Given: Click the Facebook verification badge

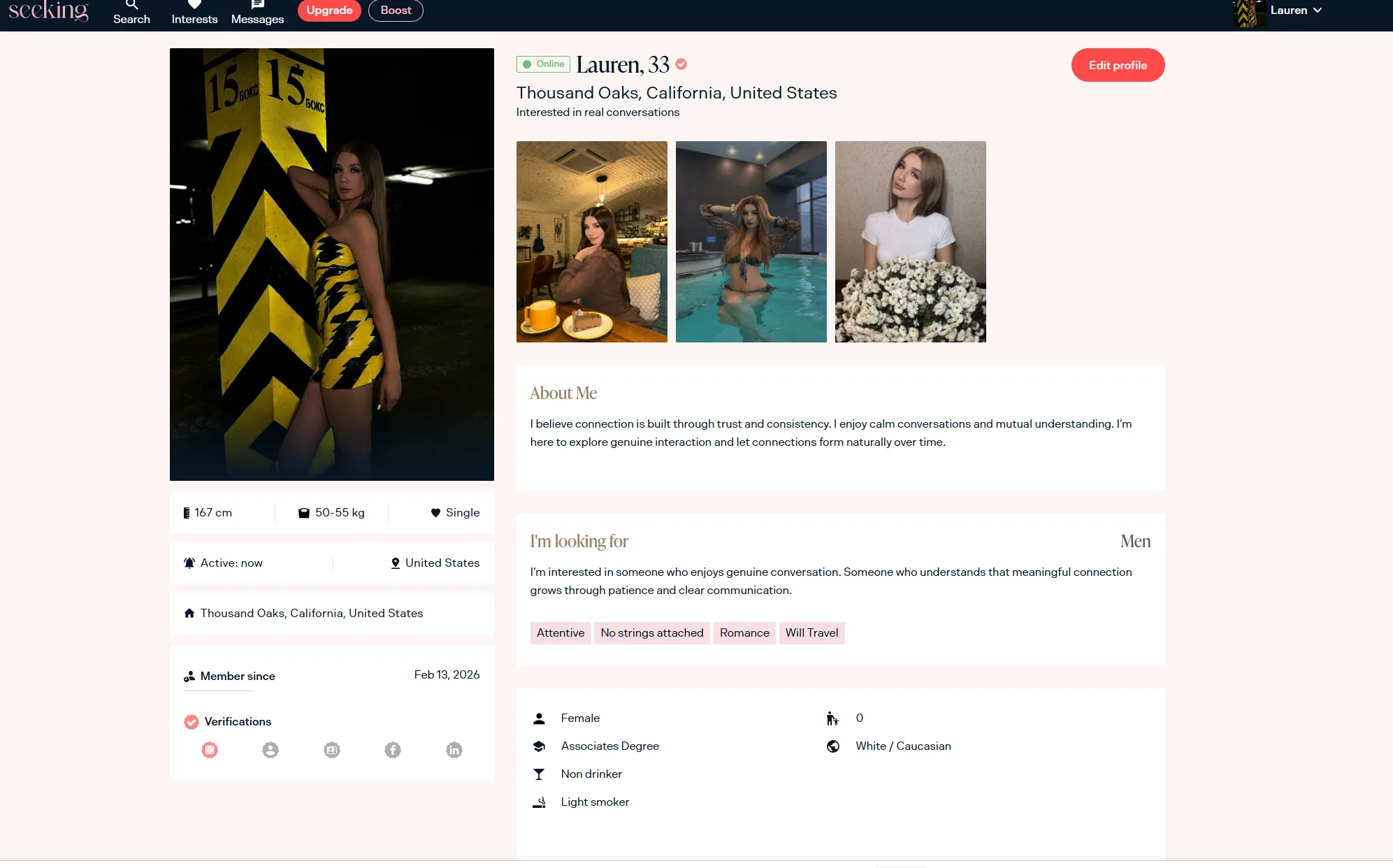Looking at the screenshot, I should point(393,750).
